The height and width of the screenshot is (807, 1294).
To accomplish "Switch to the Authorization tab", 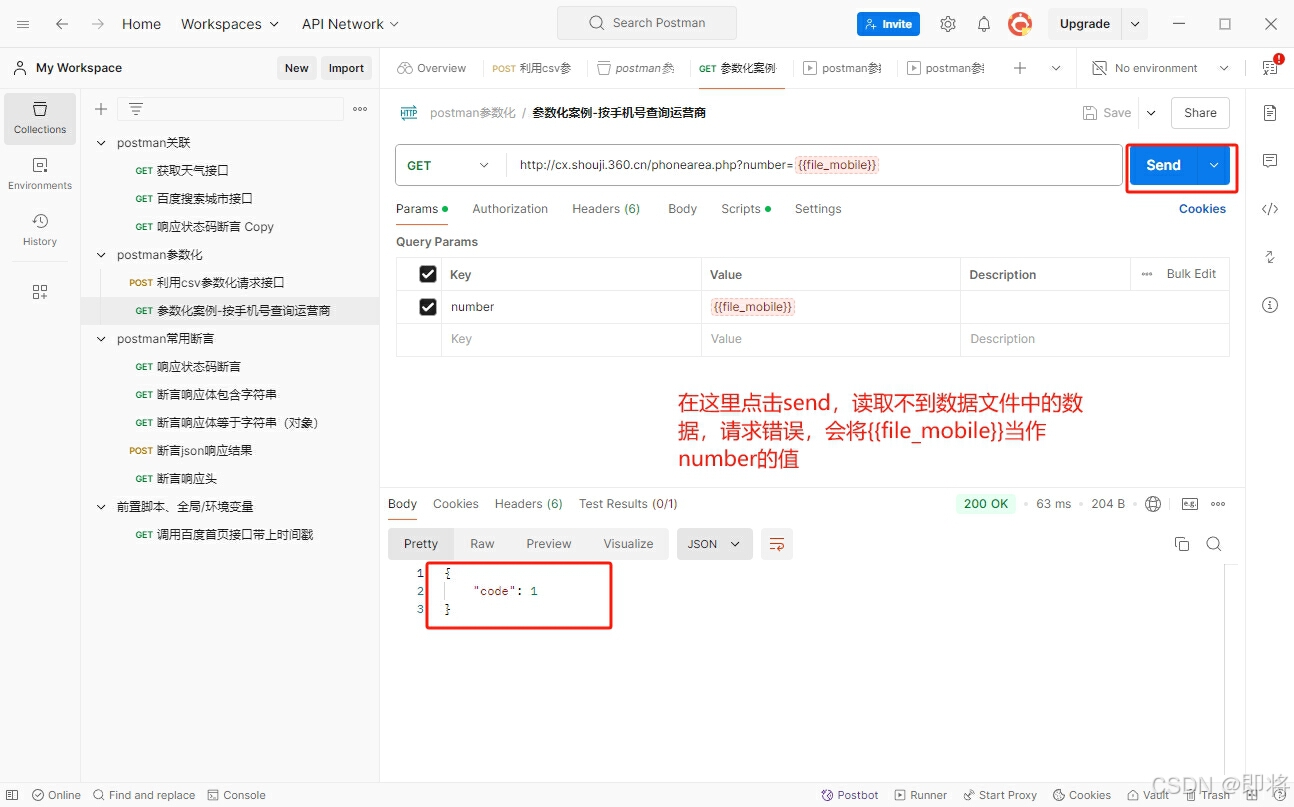I will (x=510, y=209).
